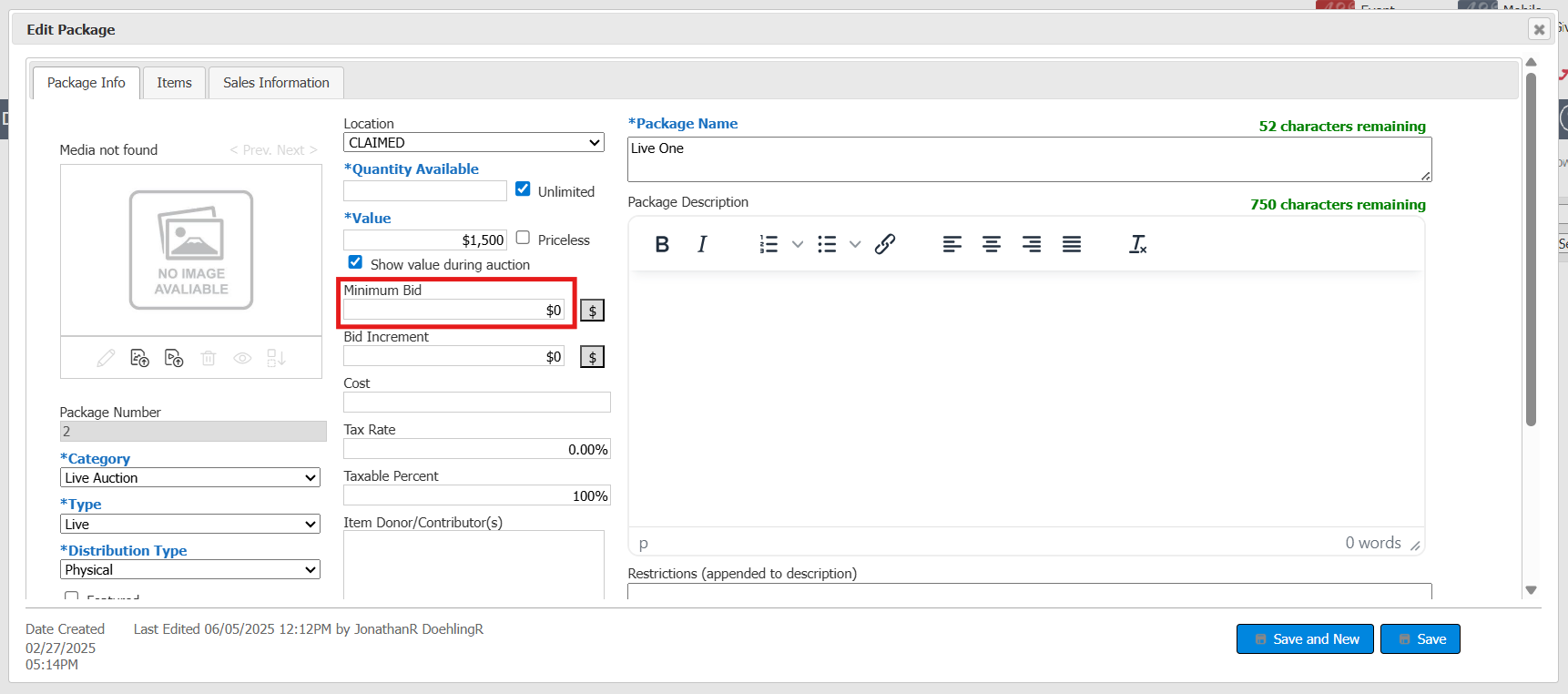
Task: Open the Sales Information tab
Action: click(x=276, y=83)
